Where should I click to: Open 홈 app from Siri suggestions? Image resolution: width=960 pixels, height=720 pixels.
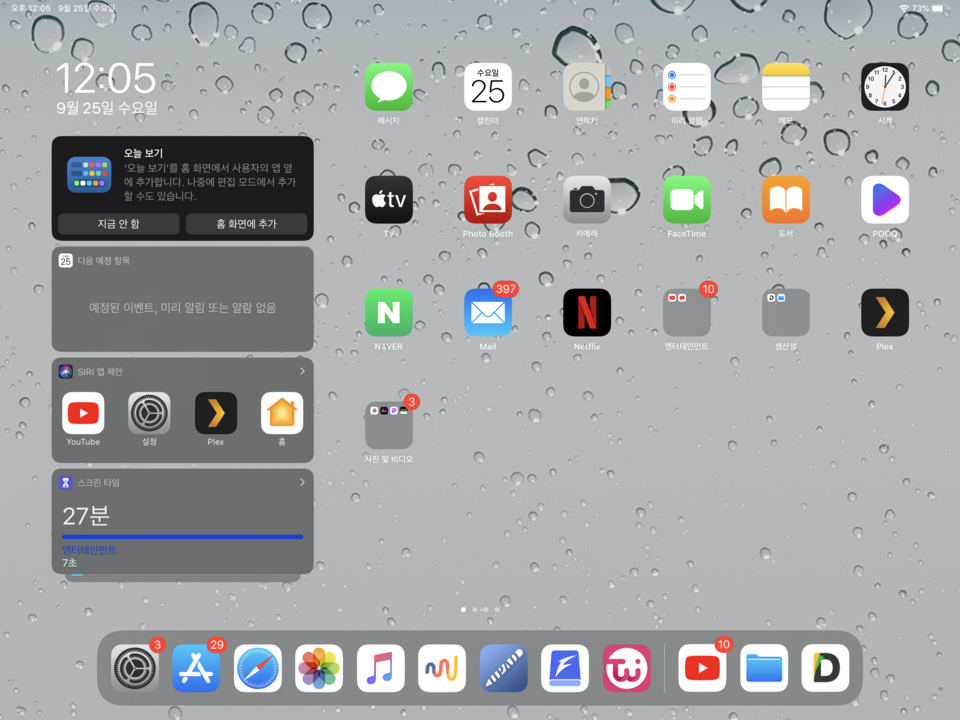pyautogui.click(x=282, y=413)
